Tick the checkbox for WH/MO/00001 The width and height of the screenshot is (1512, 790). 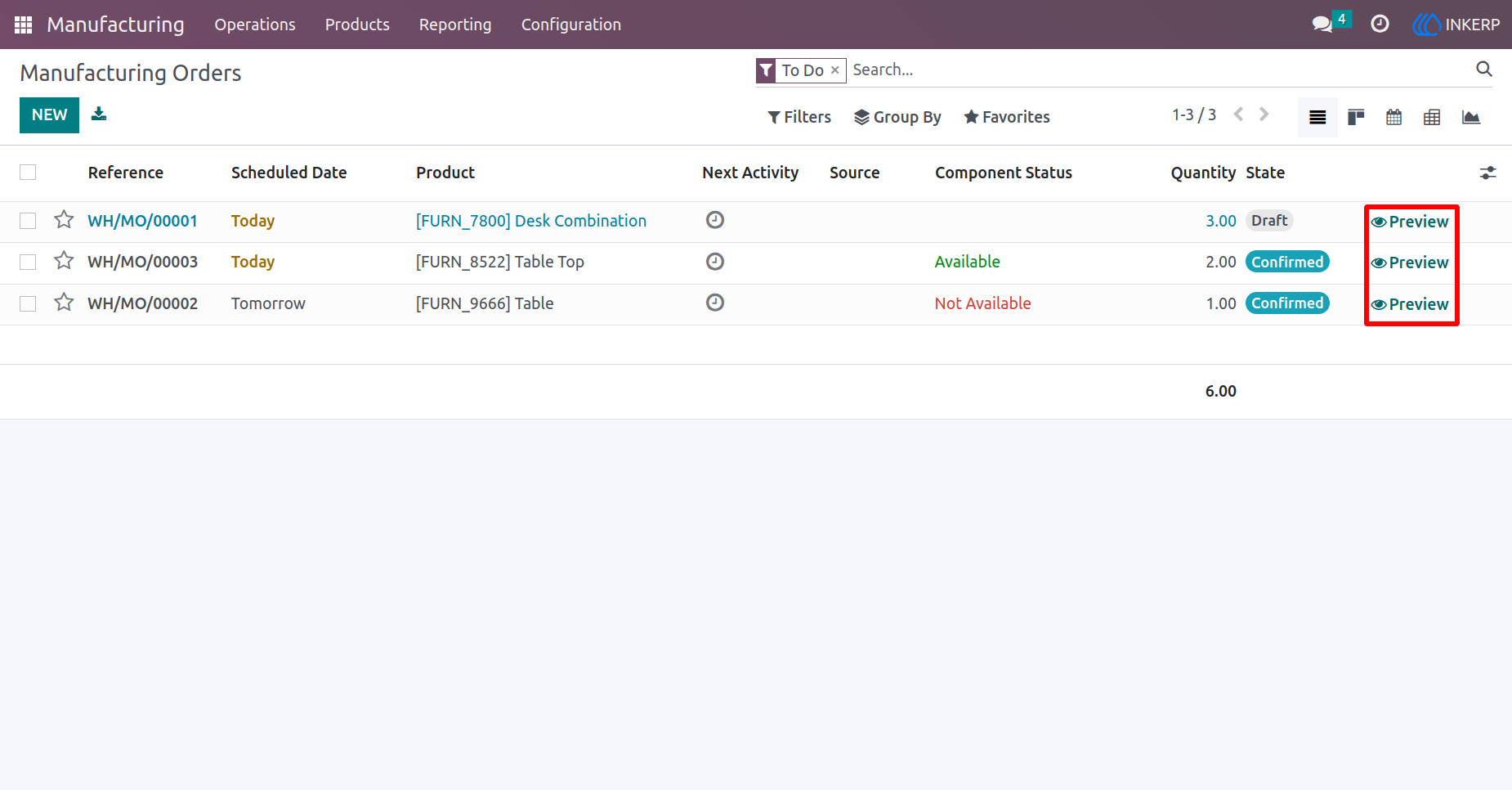point(28,221)
